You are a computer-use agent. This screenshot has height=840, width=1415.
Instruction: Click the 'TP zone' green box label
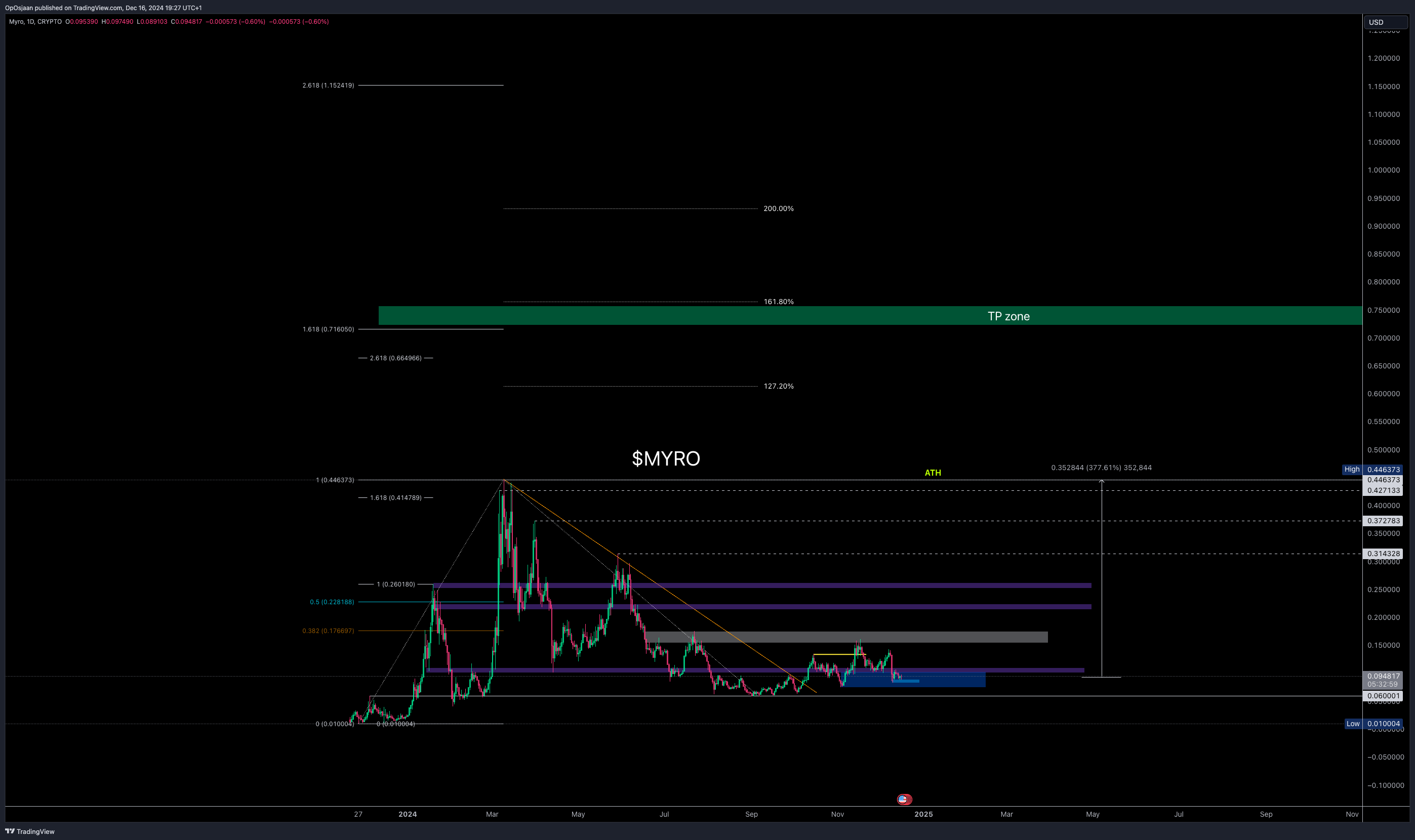point(1008,316)
